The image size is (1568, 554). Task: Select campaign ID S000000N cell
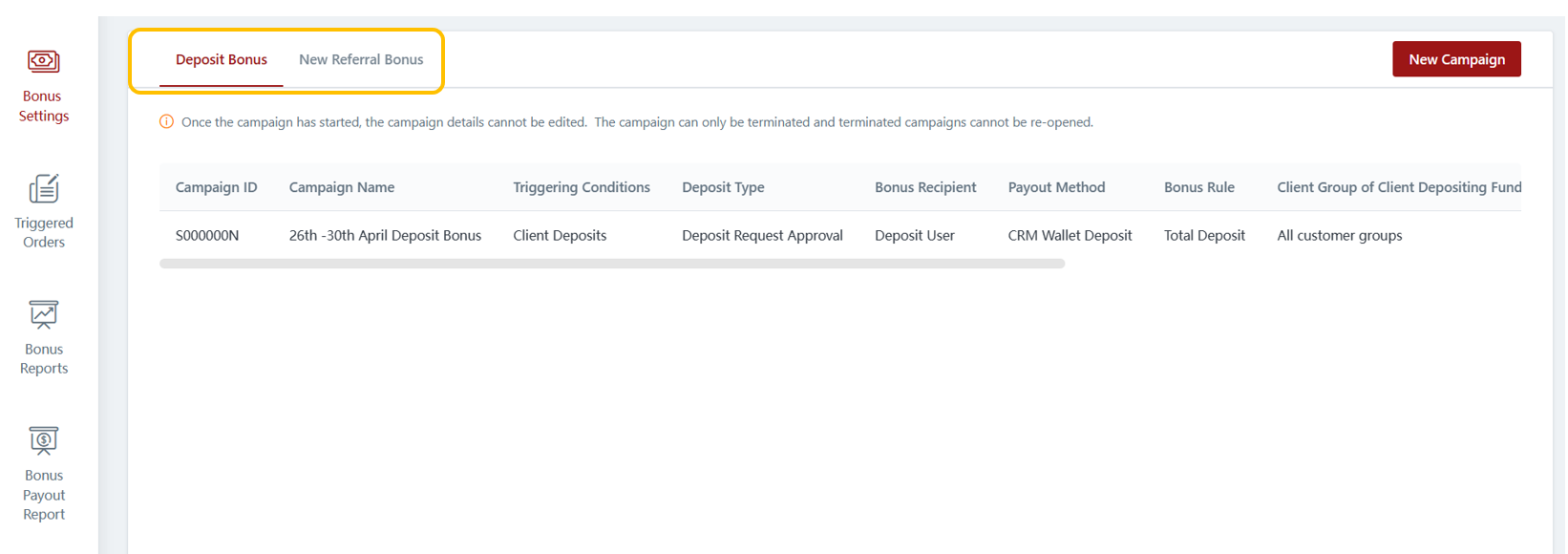pyautogui.click(x=207, y=236)
